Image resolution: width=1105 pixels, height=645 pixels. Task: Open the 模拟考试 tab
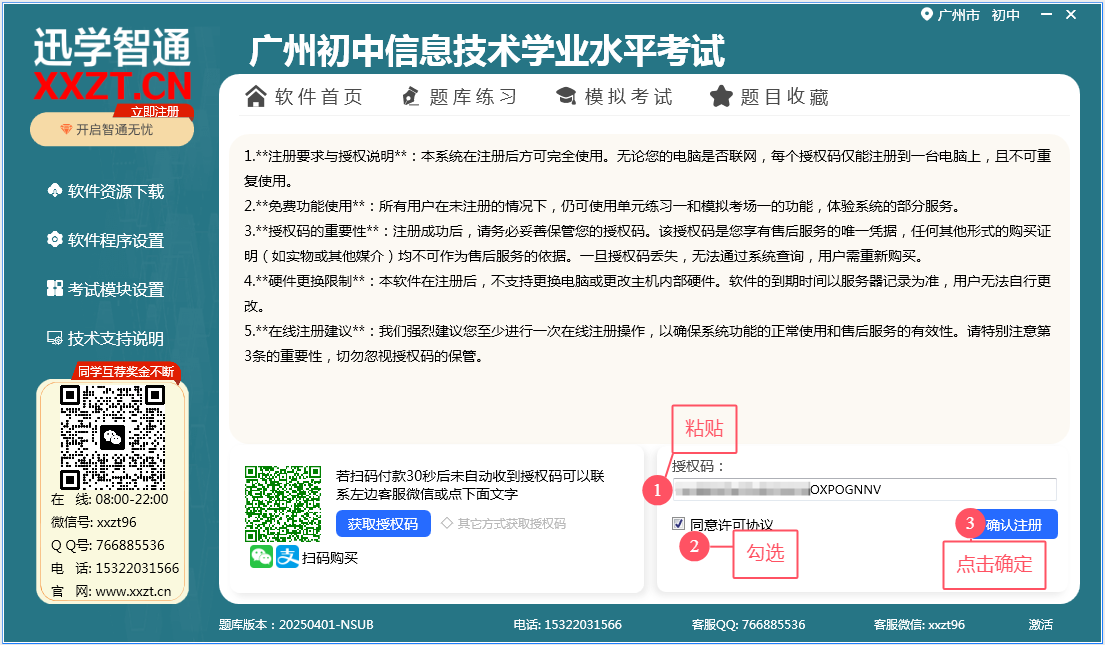pos(615,97)
